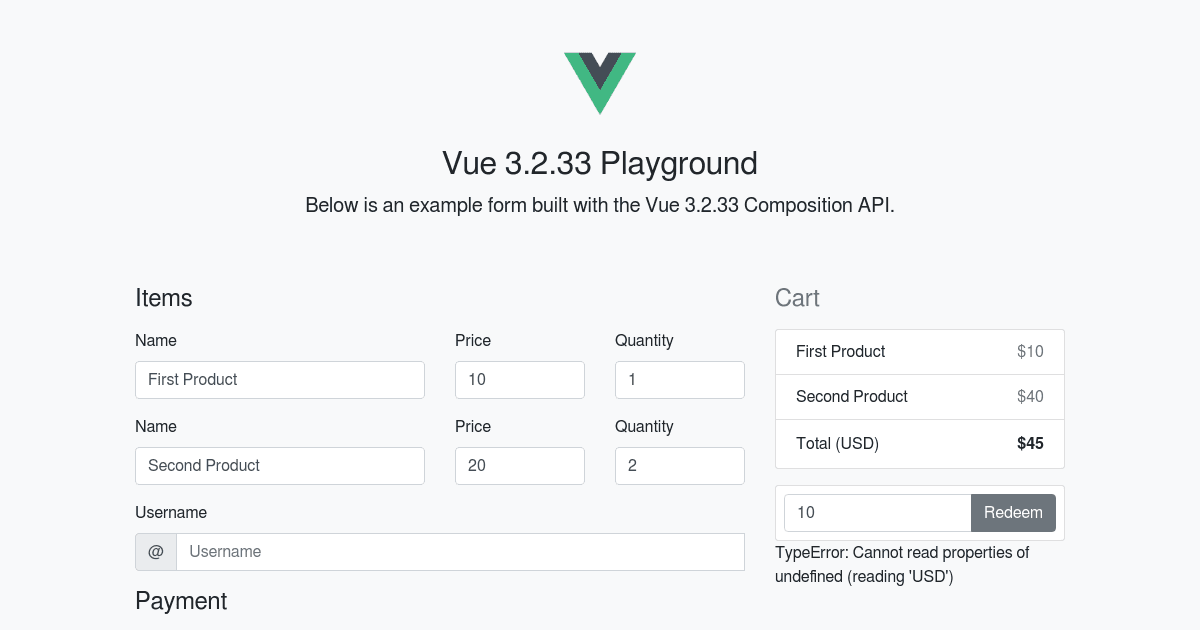Screen dimensions: 1200x630
Task: Click the Payment section heading
Action: pos(181,601)
